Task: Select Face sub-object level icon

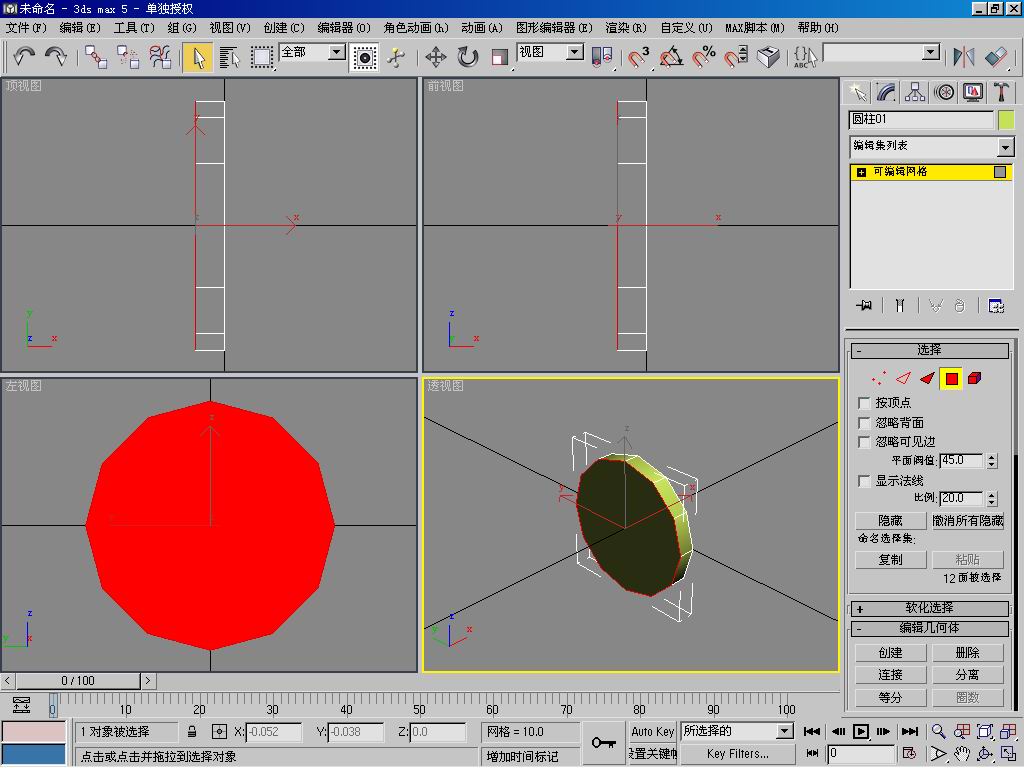Action: [x=927, y=378]
